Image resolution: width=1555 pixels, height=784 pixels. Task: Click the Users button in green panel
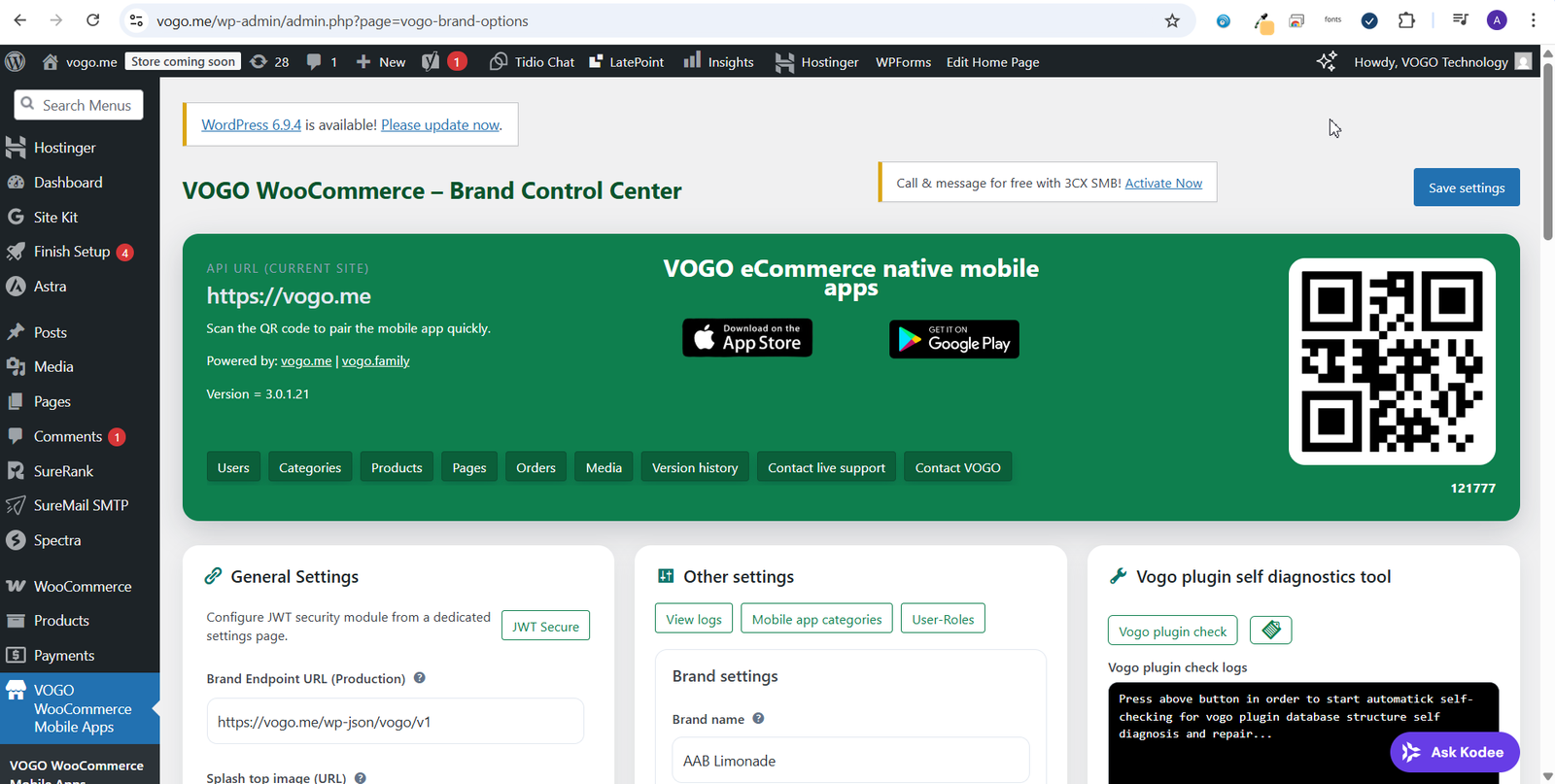coord(233,467)
